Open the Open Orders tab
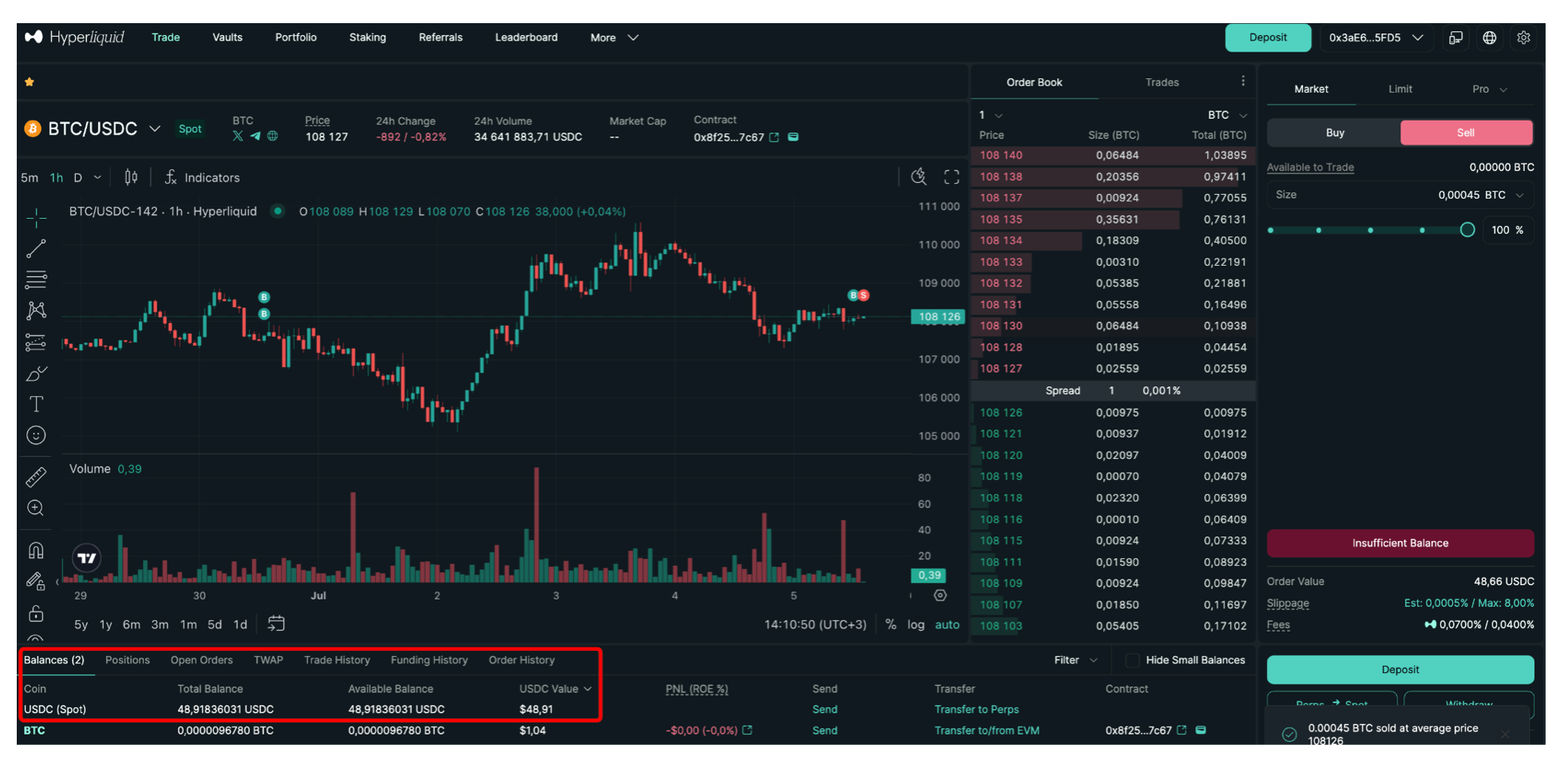This screenshot has width=1568, height=768. coord(201,660)
